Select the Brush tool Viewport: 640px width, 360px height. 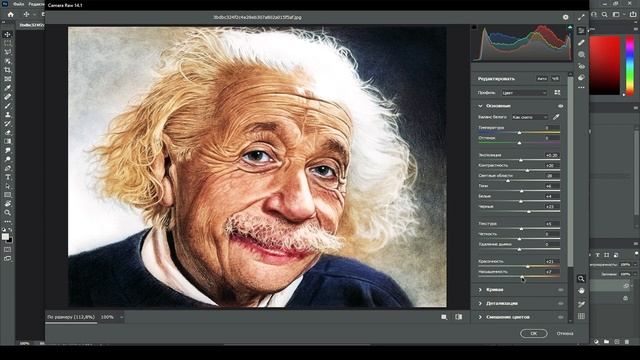pyautogui.click(x=7, y=106)
